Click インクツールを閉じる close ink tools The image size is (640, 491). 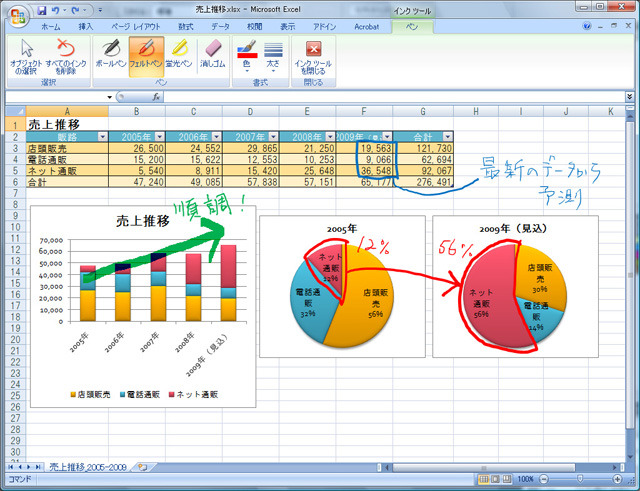(313, 57)
